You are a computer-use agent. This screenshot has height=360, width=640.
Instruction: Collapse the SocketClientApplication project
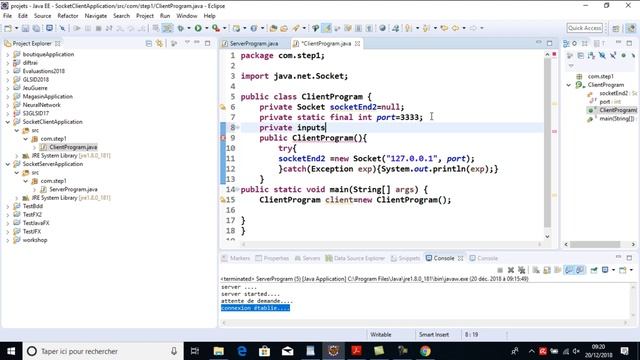8,122
